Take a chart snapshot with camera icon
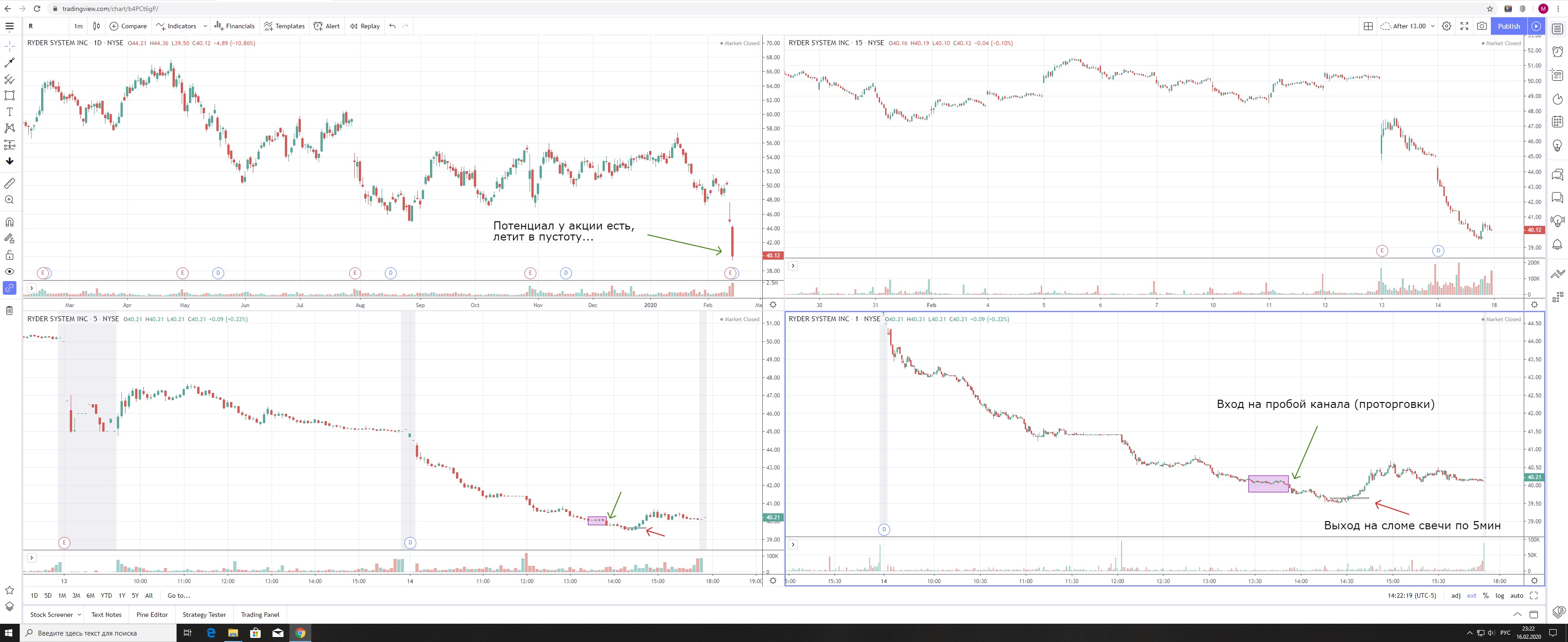The width and height of the screenshot is (1568, 642). click(1482, 26)
